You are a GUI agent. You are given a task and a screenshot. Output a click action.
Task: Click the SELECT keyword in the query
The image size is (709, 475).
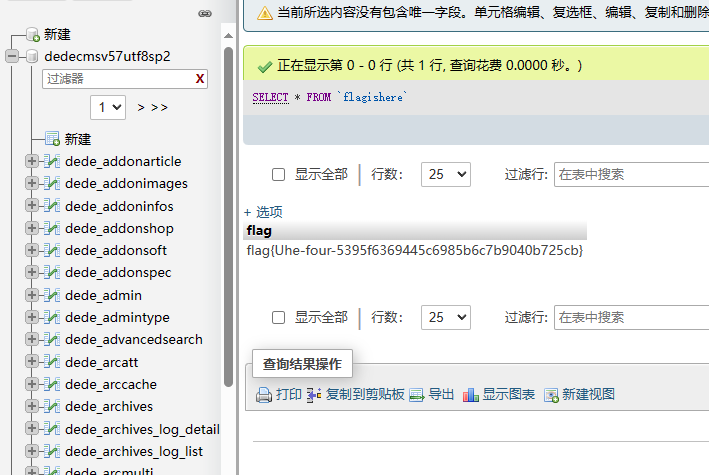pos(270,97)
